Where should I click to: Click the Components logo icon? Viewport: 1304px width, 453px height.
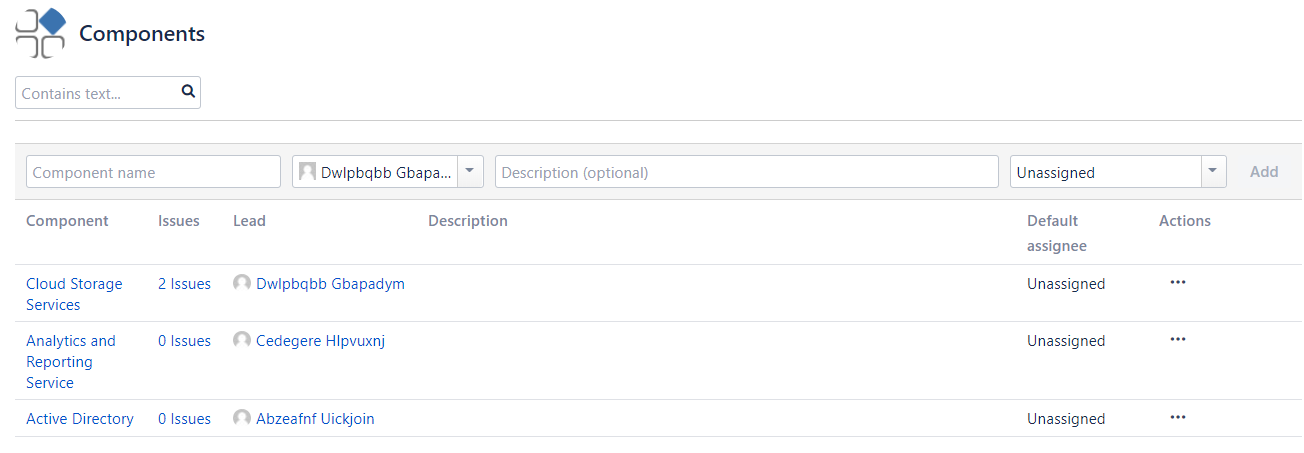click(41, 33)
